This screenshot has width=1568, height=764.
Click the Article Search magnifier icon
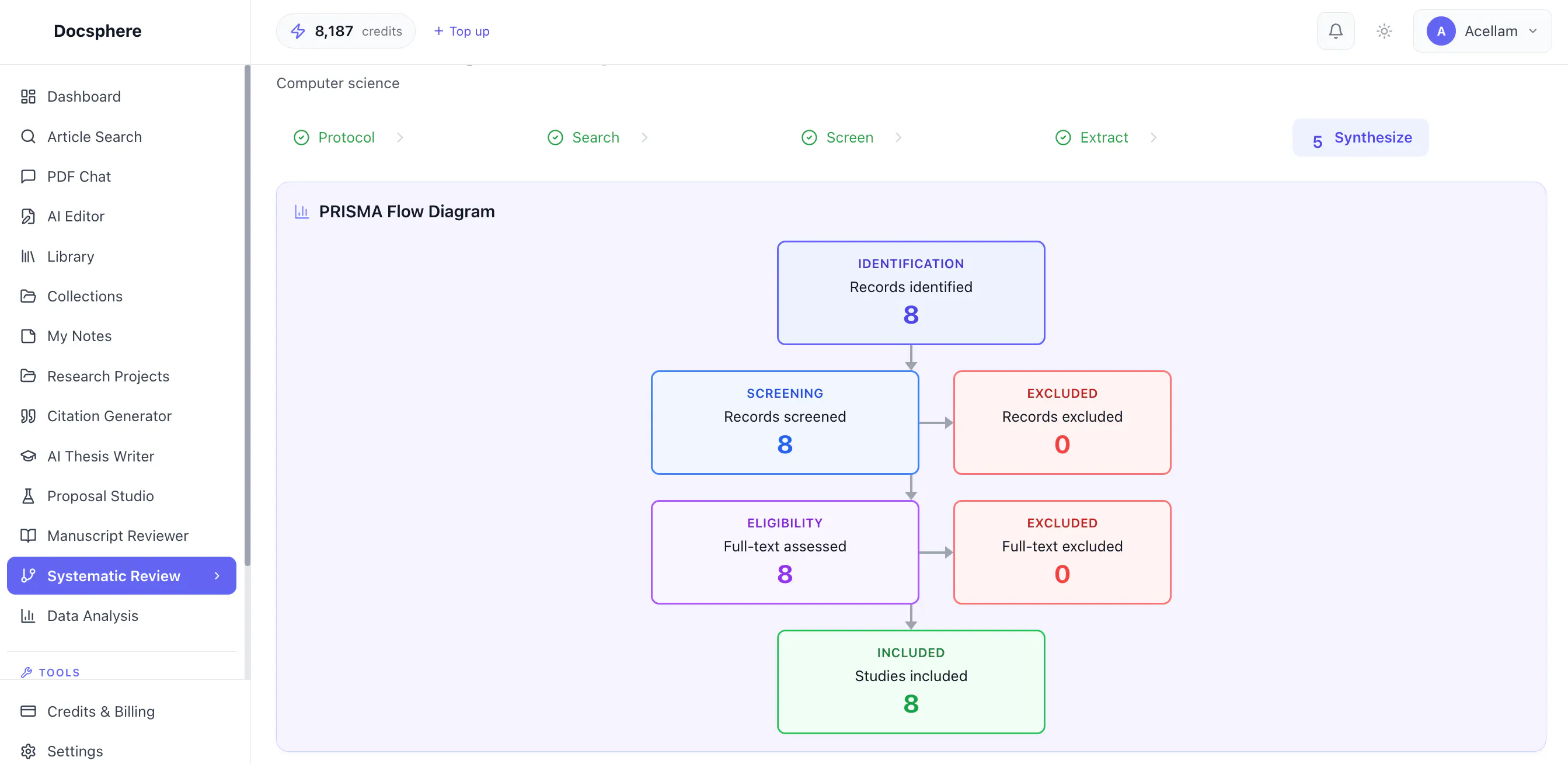pos(28,137)
